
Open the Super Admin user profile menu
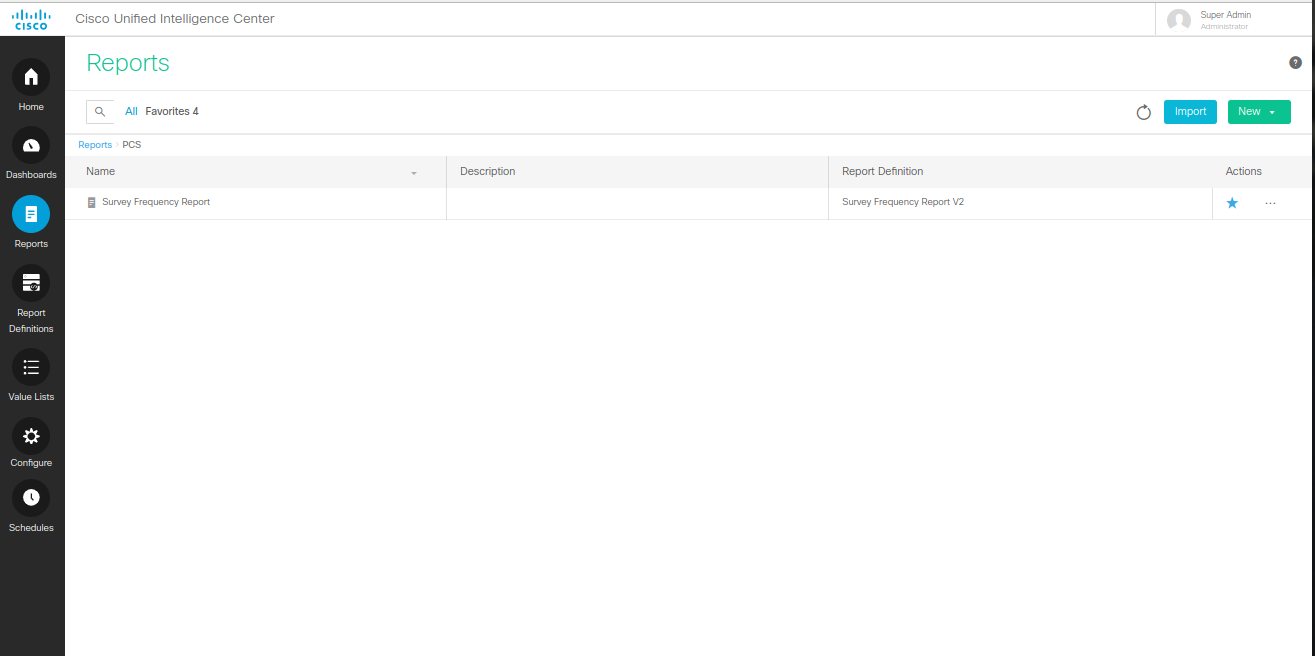(1224, 20)
